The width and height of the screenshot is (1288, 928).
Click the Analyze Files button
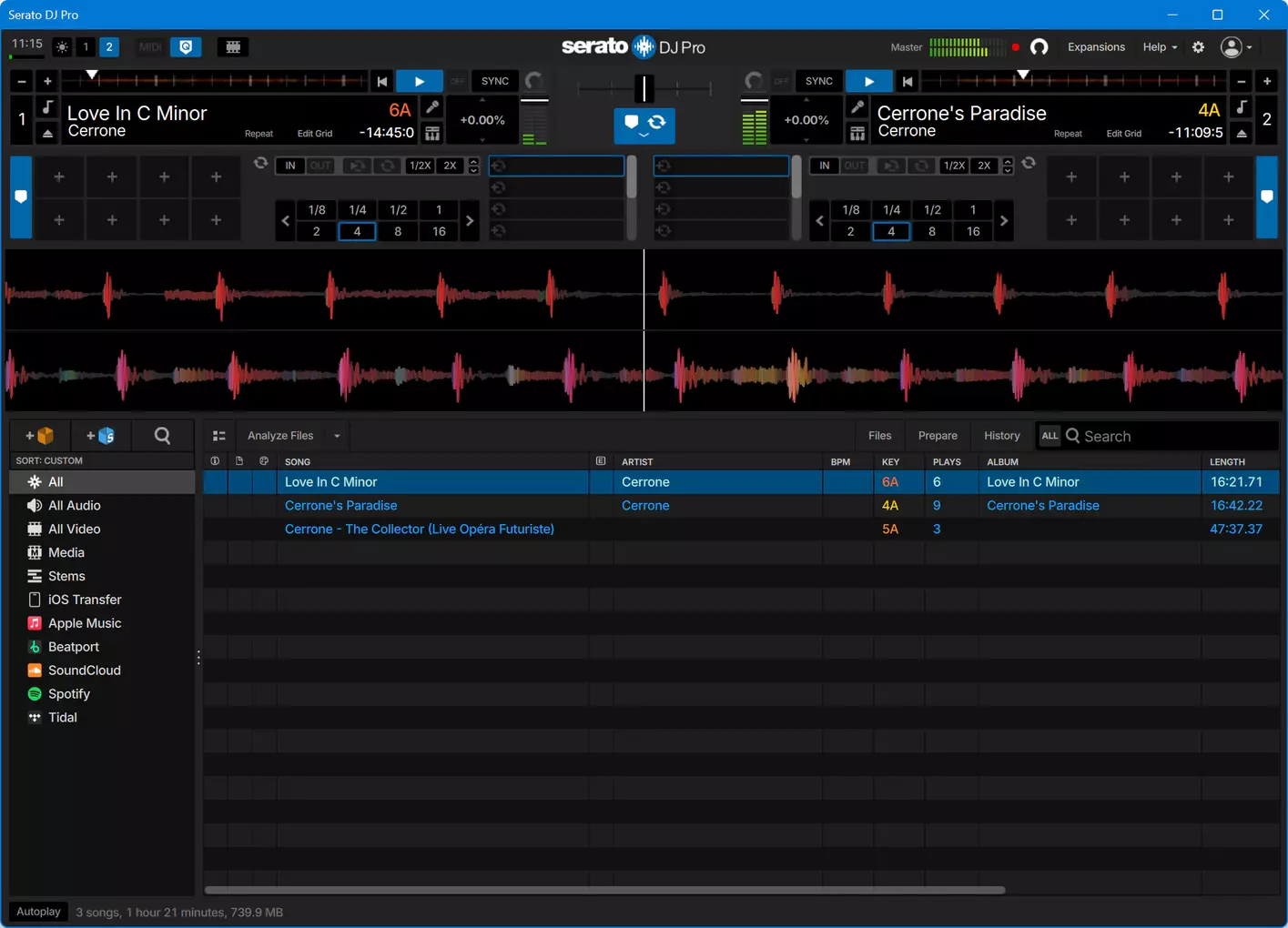pos(280,436)
